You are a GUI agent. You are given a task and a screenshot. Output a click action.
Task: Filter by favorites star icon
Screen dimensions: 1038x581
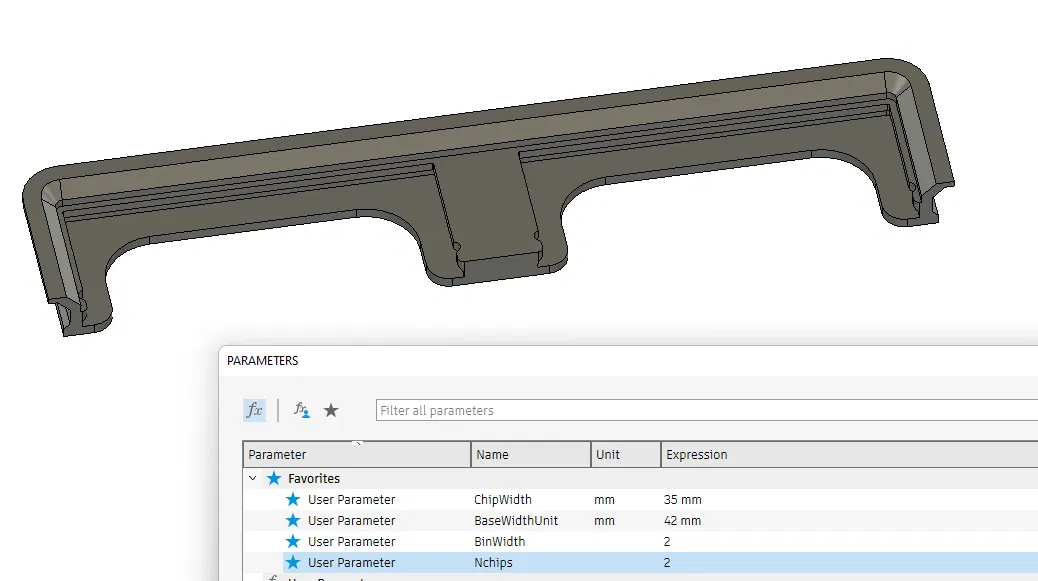[331, 410]
